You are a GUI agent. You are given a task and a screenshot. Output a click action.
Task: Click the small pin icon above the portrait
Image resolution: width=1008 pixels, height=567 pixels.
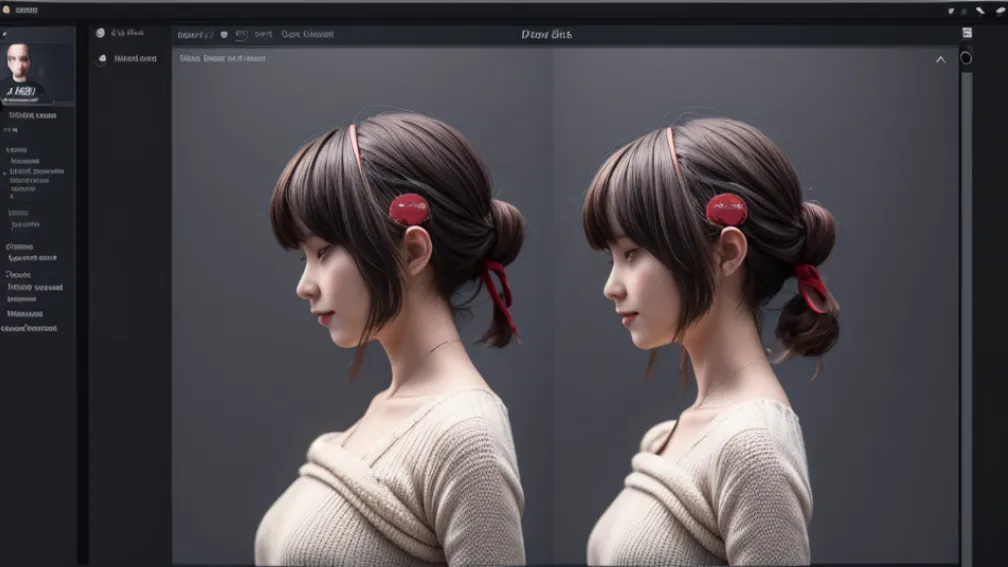4,33
